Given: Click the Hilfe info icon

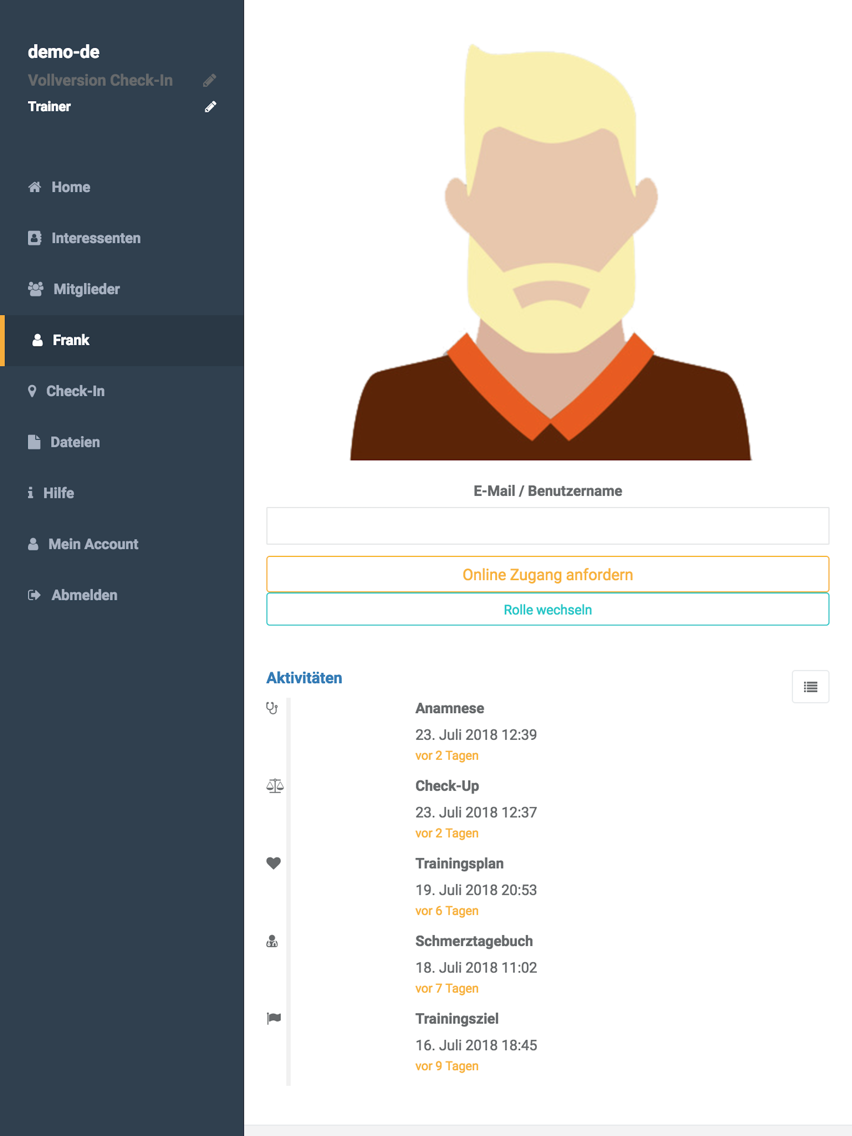Looking at the screenshot, I should tap(30, 493).
